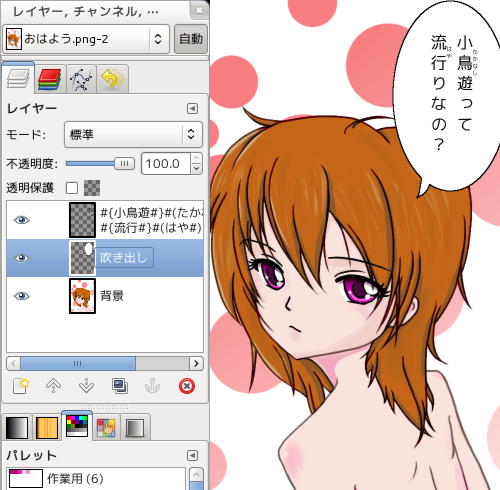Close the レイヤー, チャンネル dock
The height and width of the screenshot is (490, 500).
[x=199, y=11]
